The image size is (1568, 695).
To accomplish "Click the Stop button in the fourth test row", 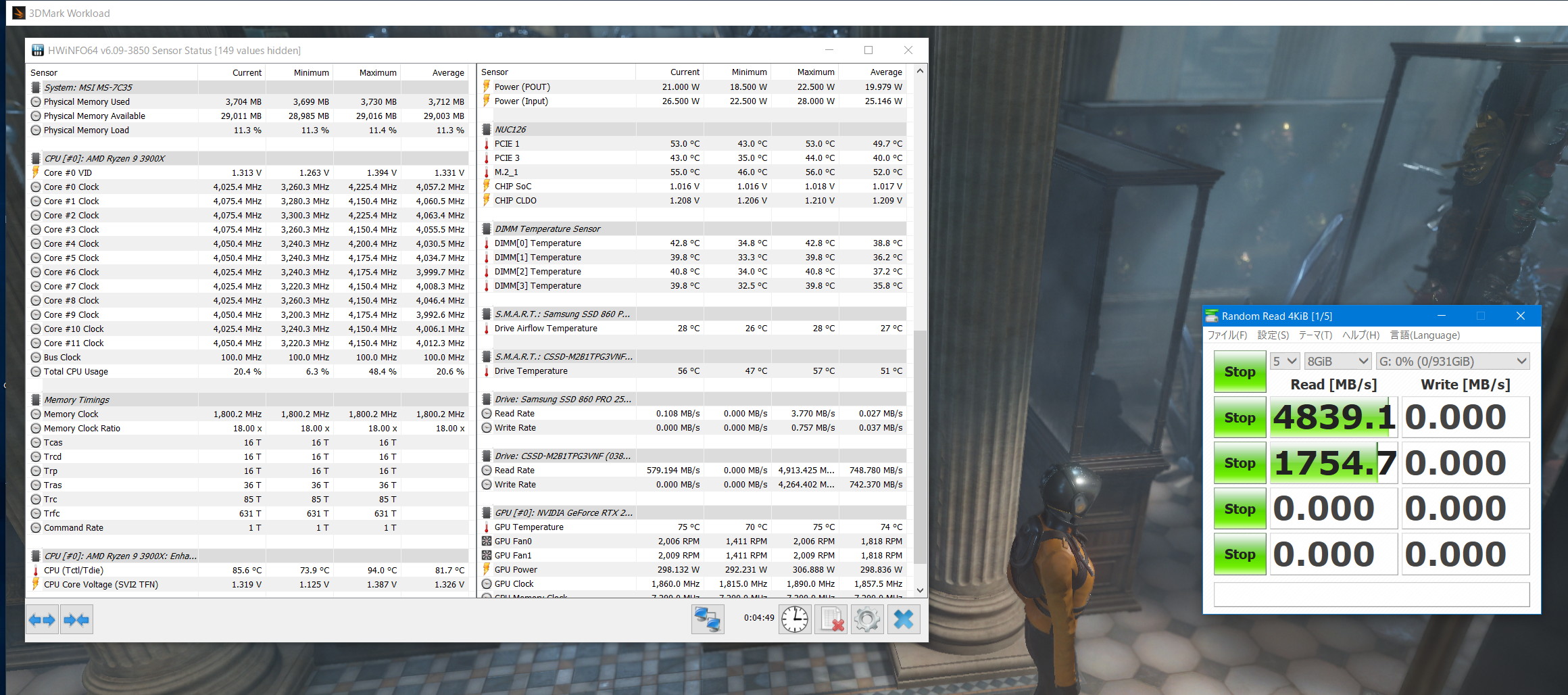I will coord(1240,508).
